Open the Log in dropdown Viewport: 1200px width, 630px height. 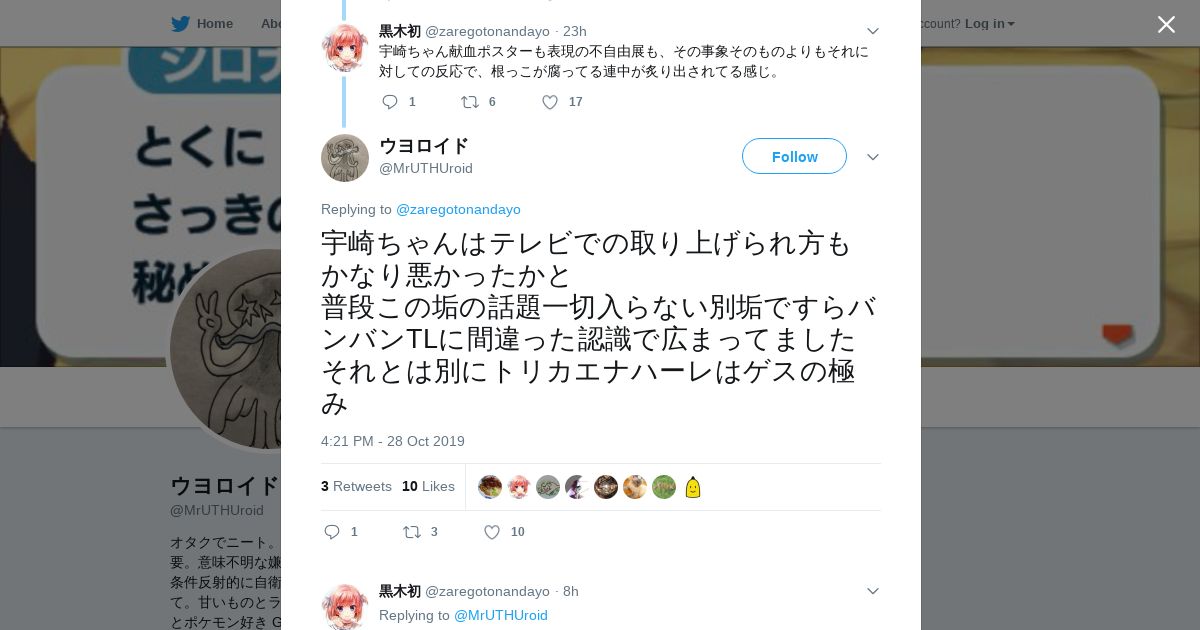[x=990, y=23]
